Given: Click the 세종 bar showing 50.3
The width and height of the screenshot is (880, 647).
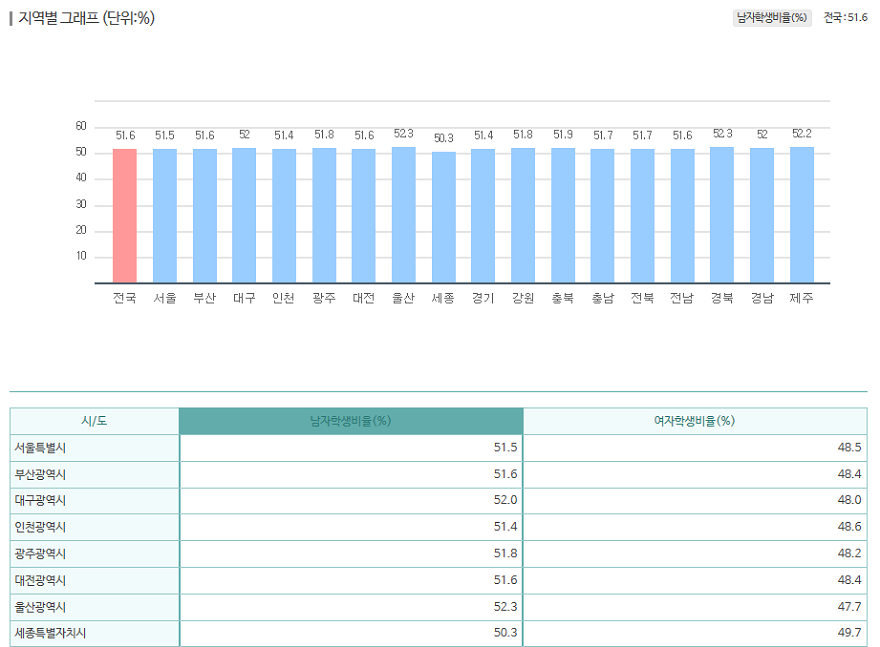Looking at the screenshot, I should click(443, 216).
